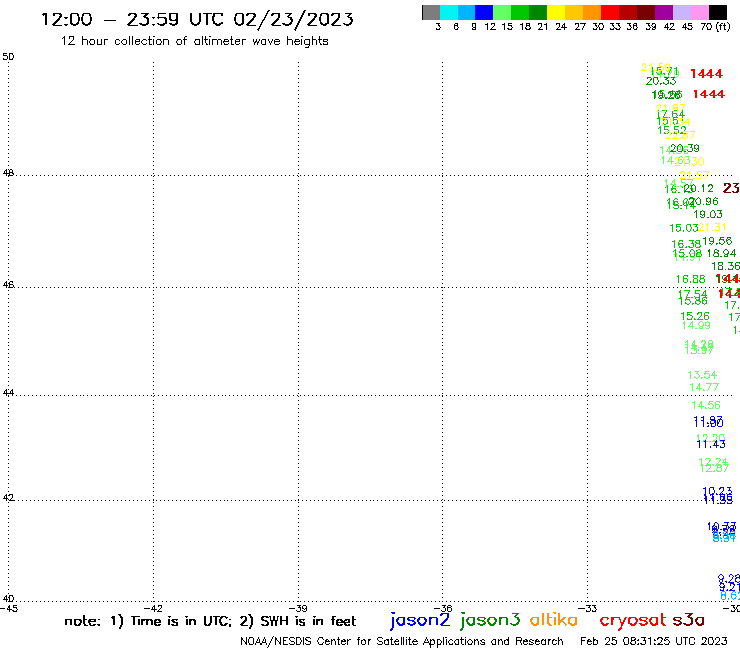Image resolution: width=740 pixels, height=650 pixels.
Task: Click the 18.94 wave height value
Action: 721,253
